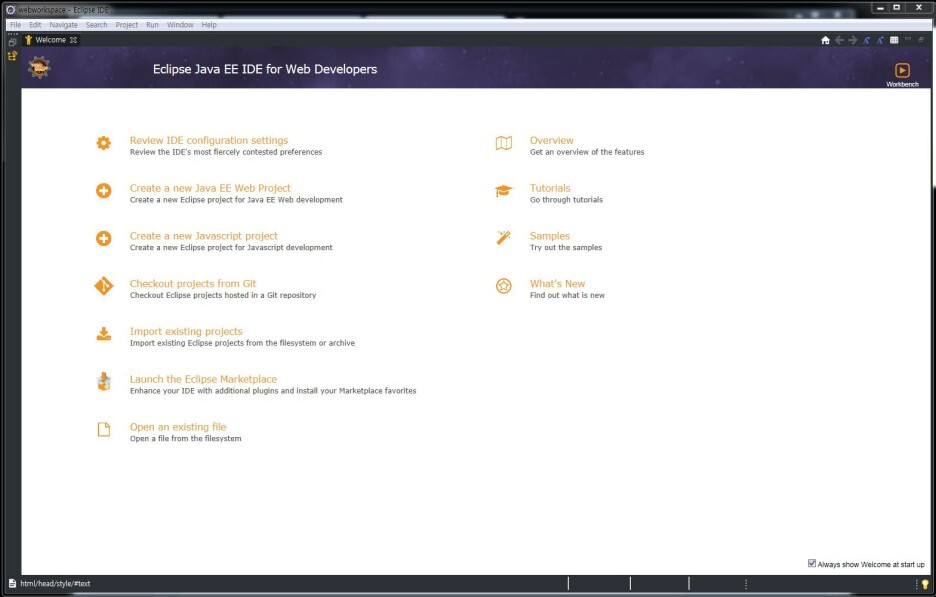Click Create a new Java EE Web Project
This screenshot has height=597, width=936.
click(210, 188)
